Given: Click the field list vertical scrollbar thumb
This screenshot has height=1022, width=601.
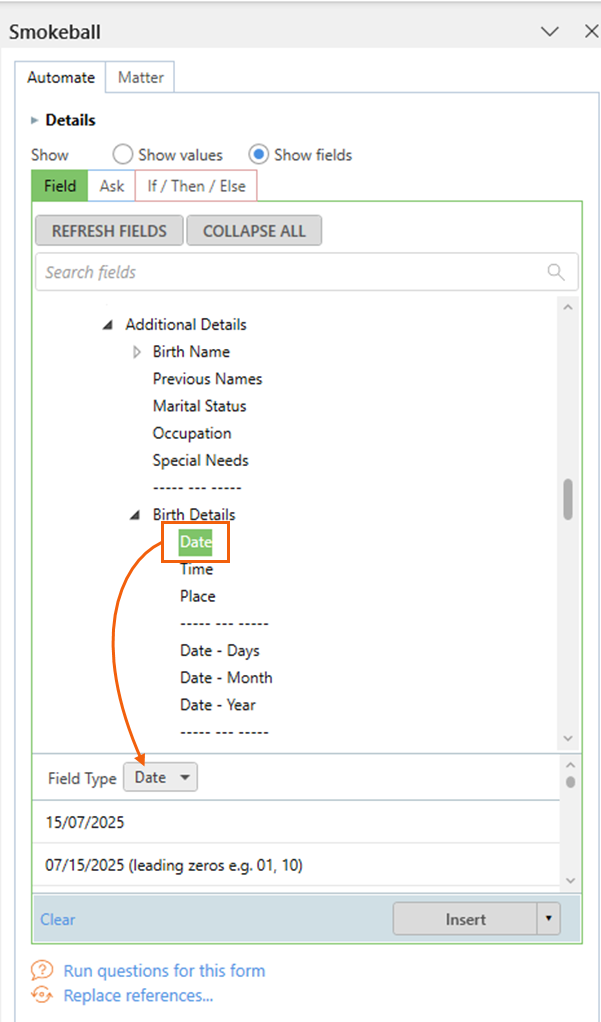Looking at the screenshot, I should 568,499.
